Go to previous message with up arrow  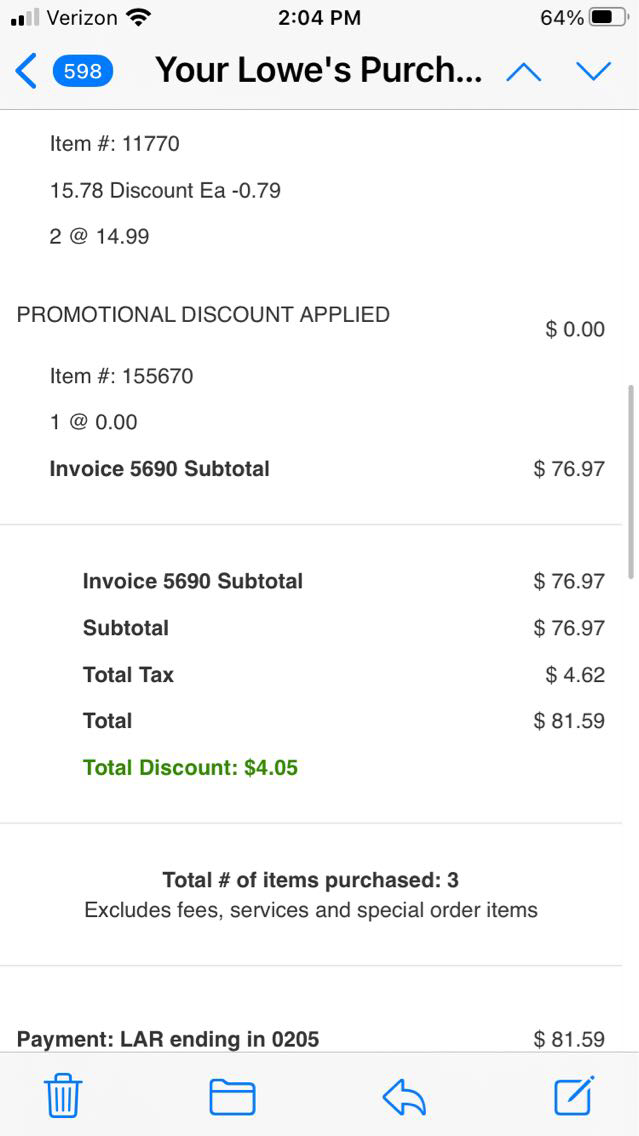click(524, 71)
